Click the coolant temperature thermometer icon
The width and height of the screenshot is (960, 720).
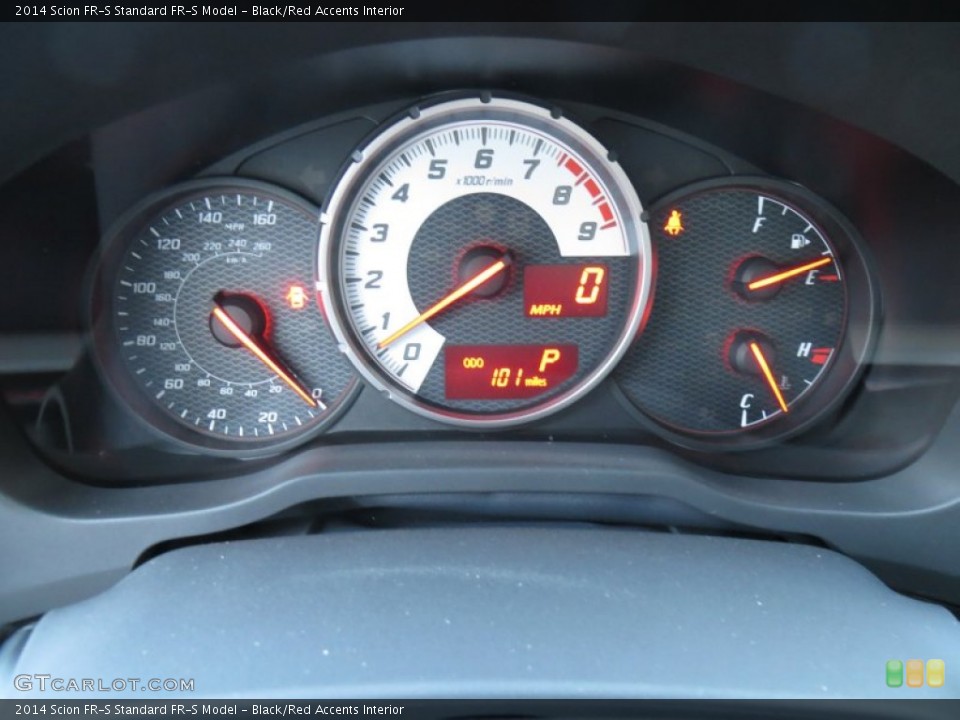pos(784,384)
